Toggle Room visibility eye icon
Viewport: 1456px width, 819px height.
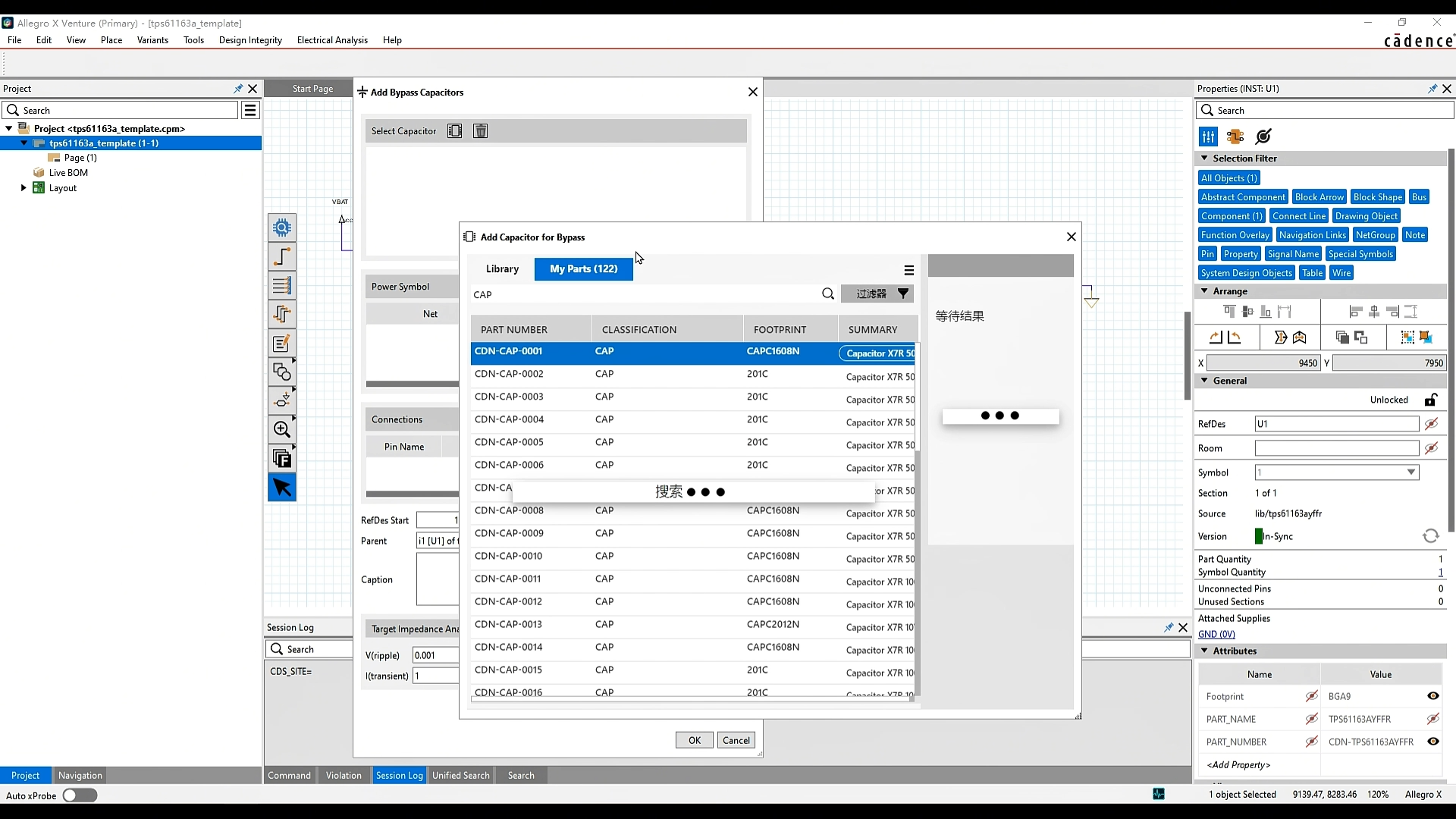[1432, 448]
